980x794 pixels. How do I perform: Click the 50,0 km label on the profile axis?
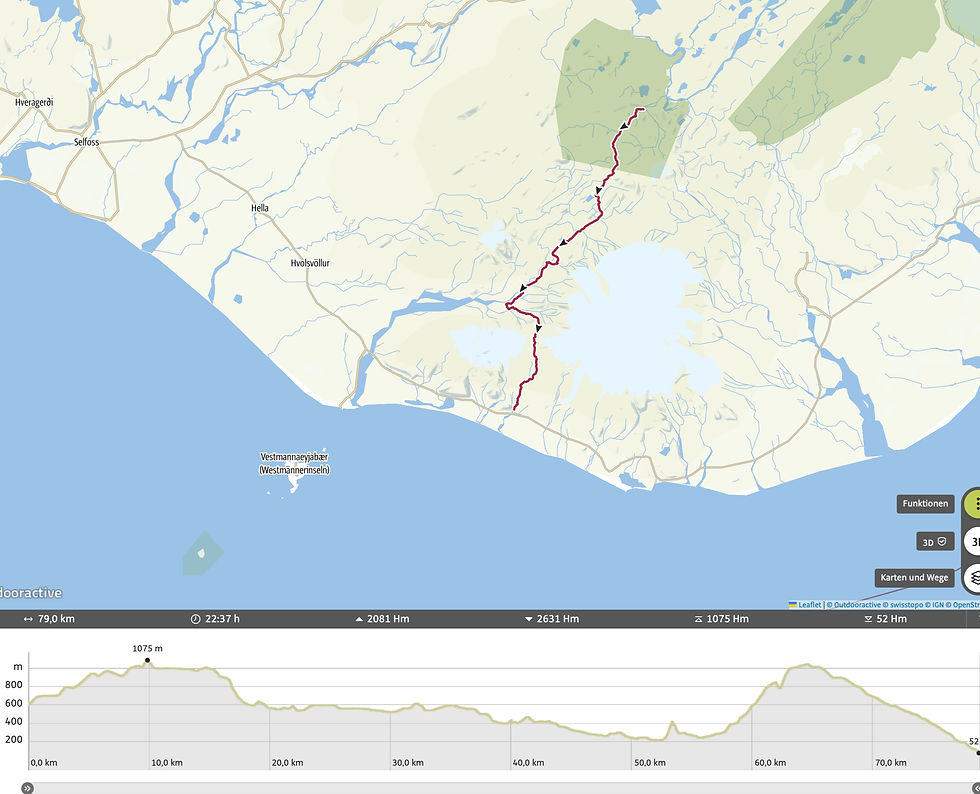pyautogui.click(x=650, y=763)
